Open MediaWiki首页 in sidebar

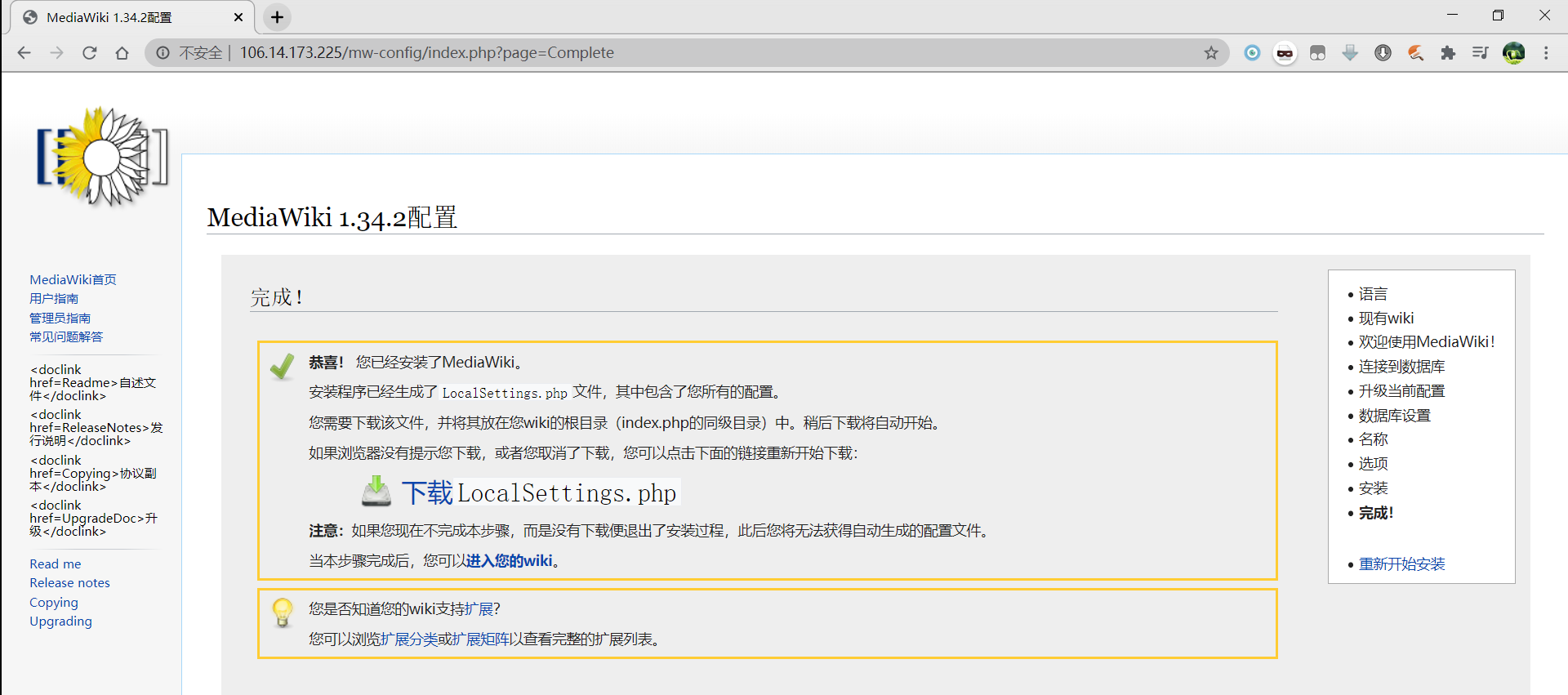pos(73,279)
